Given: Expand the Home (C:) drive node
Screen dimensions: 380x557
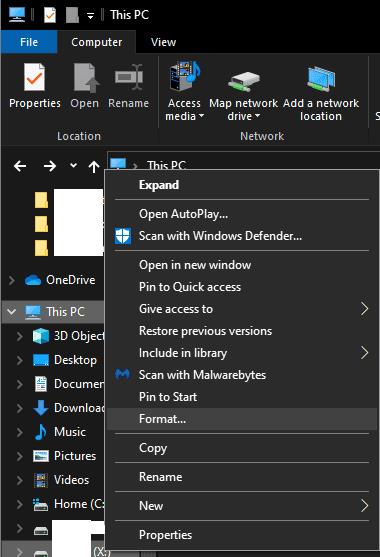Looking at the screenshot, I should 20,504.
